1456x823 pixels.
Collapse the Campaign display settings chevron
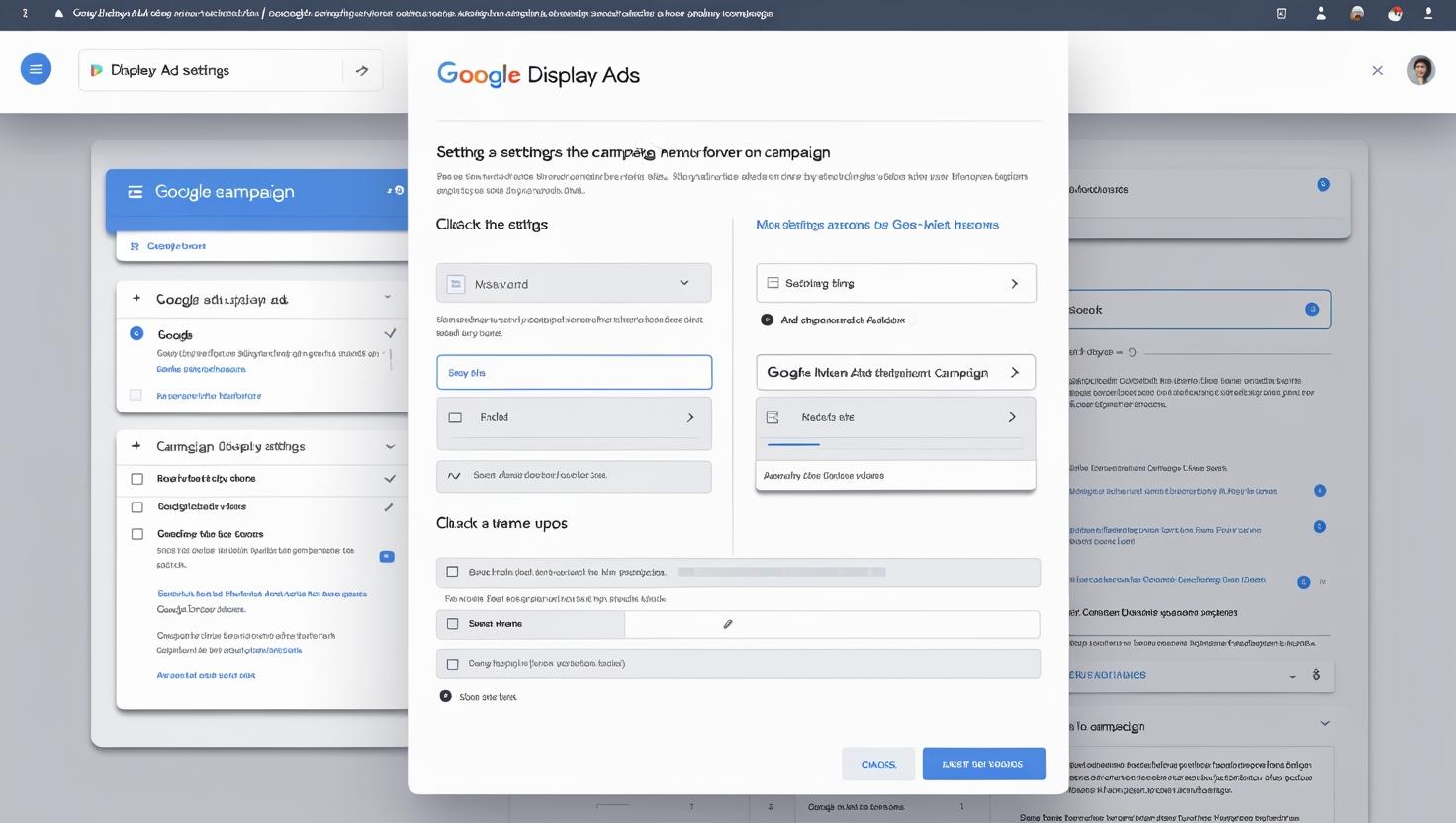pos(390,446)
